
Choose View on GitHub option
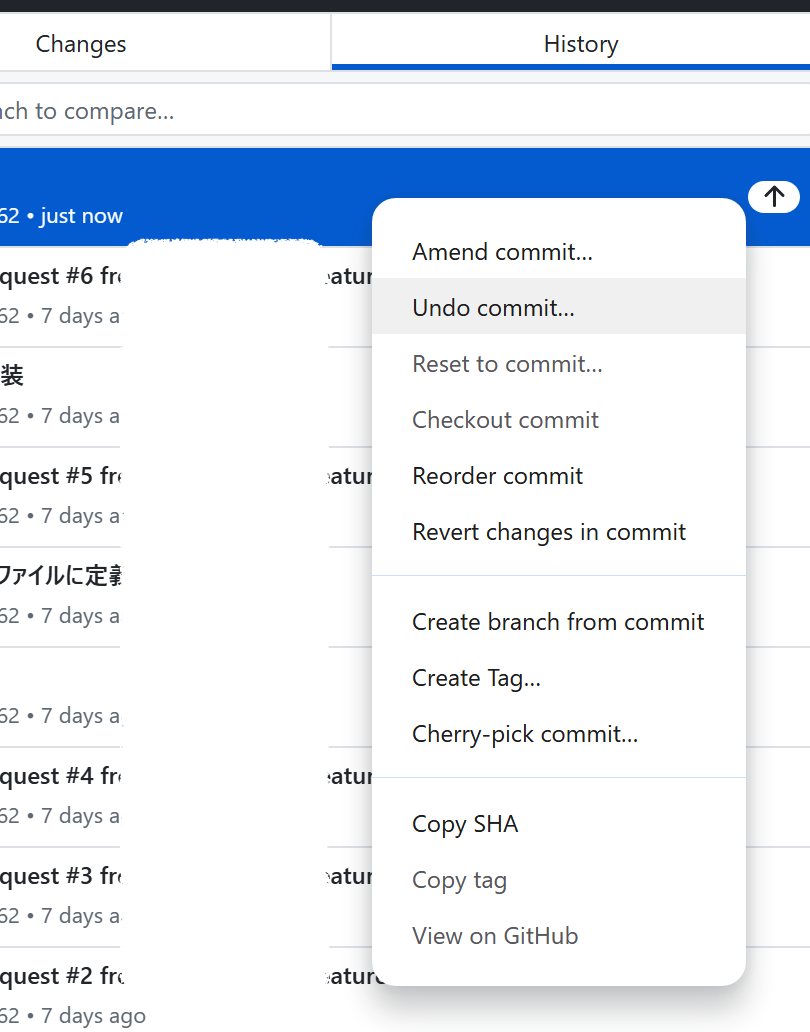tap(559, 935)
